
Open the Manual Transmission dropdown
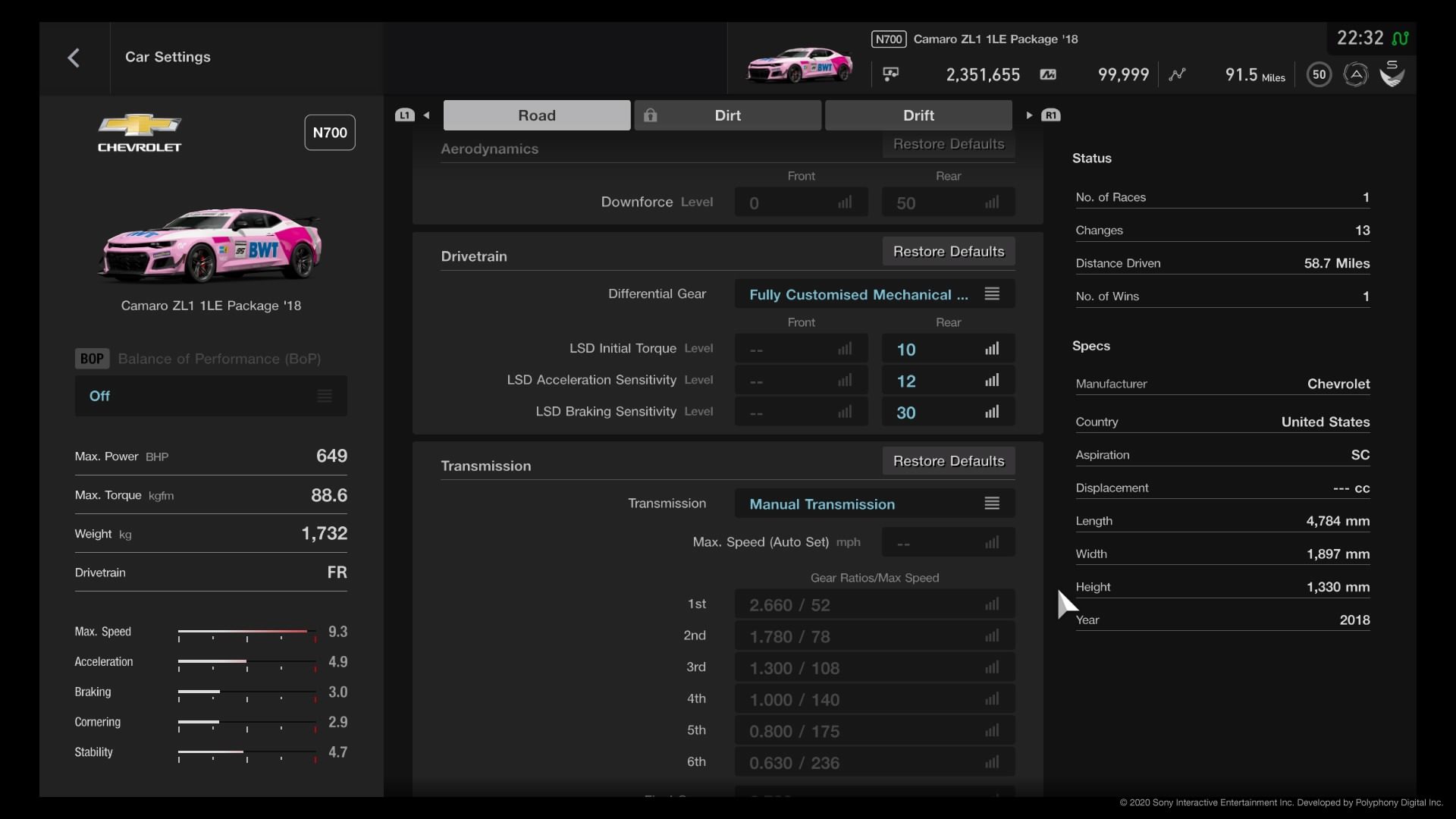[874, 504]
